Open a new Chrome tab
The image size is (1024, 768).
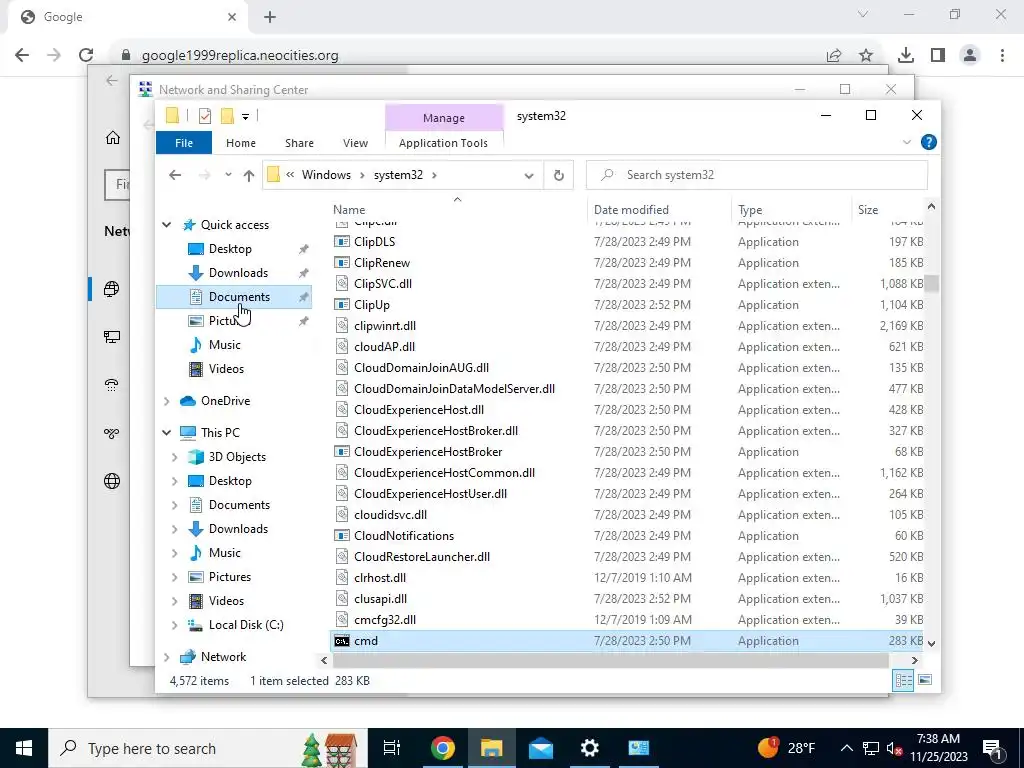pos(270,17)
